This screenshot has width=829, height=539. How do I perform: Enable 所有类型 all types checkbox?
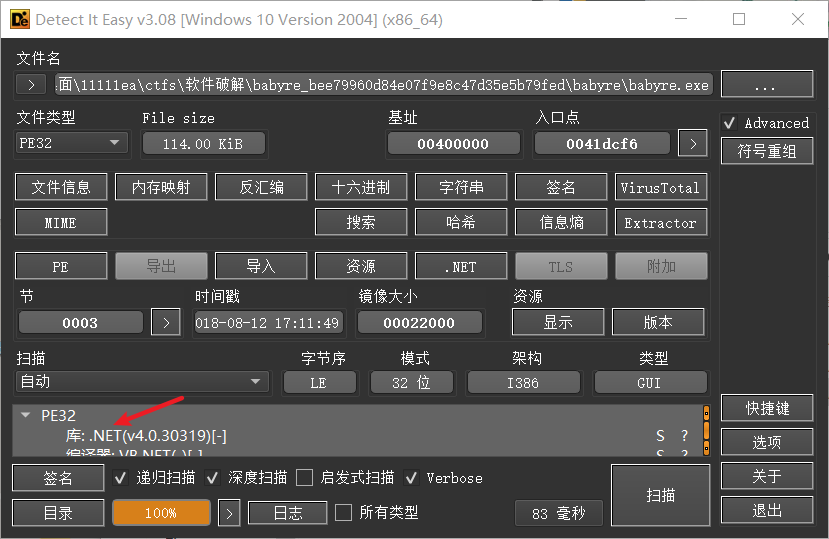pos(344,512)
